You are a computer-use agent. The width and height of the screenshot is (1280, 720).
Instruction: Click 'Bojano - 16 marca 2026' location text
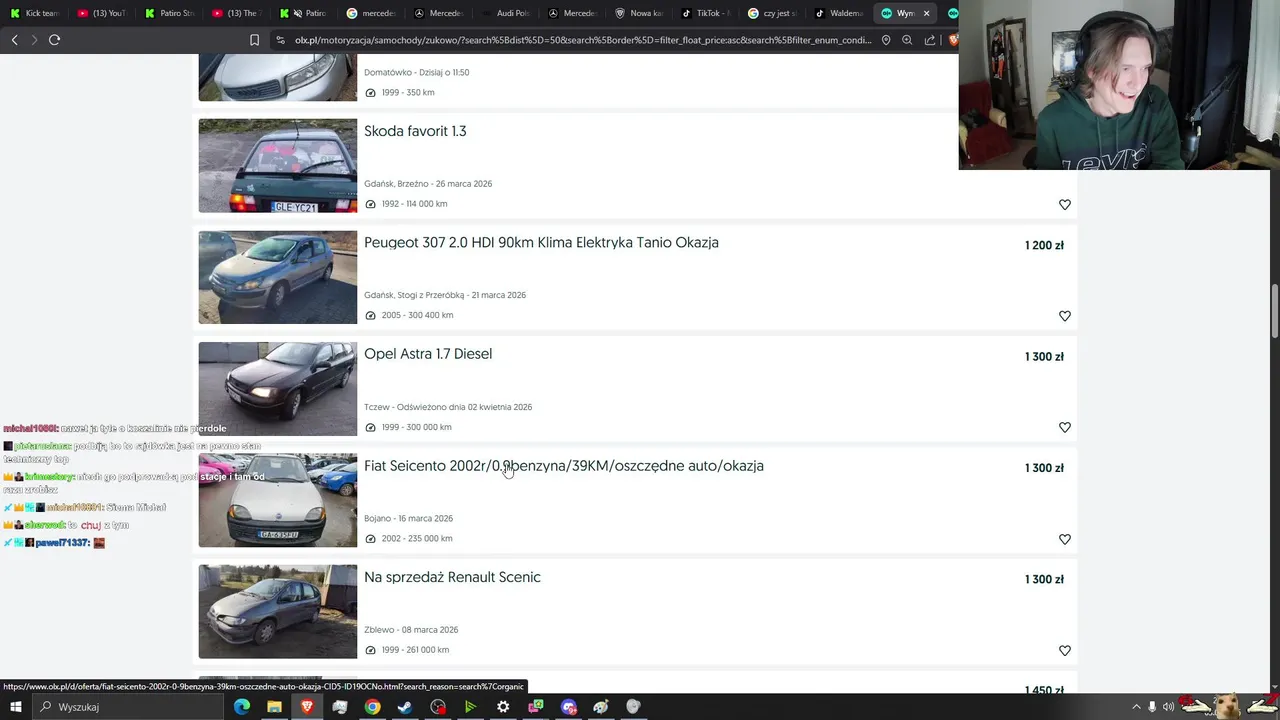[x=408, y=518]
